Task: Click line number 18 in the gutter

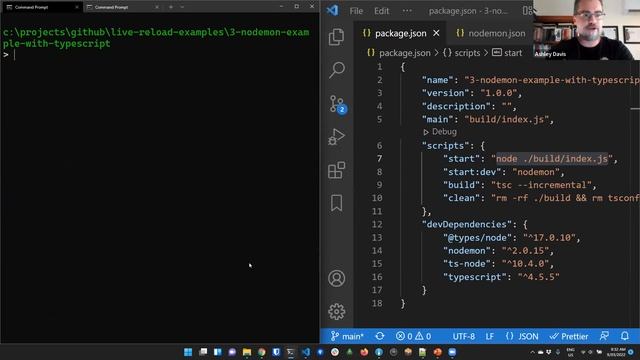Action: point(377,303)
